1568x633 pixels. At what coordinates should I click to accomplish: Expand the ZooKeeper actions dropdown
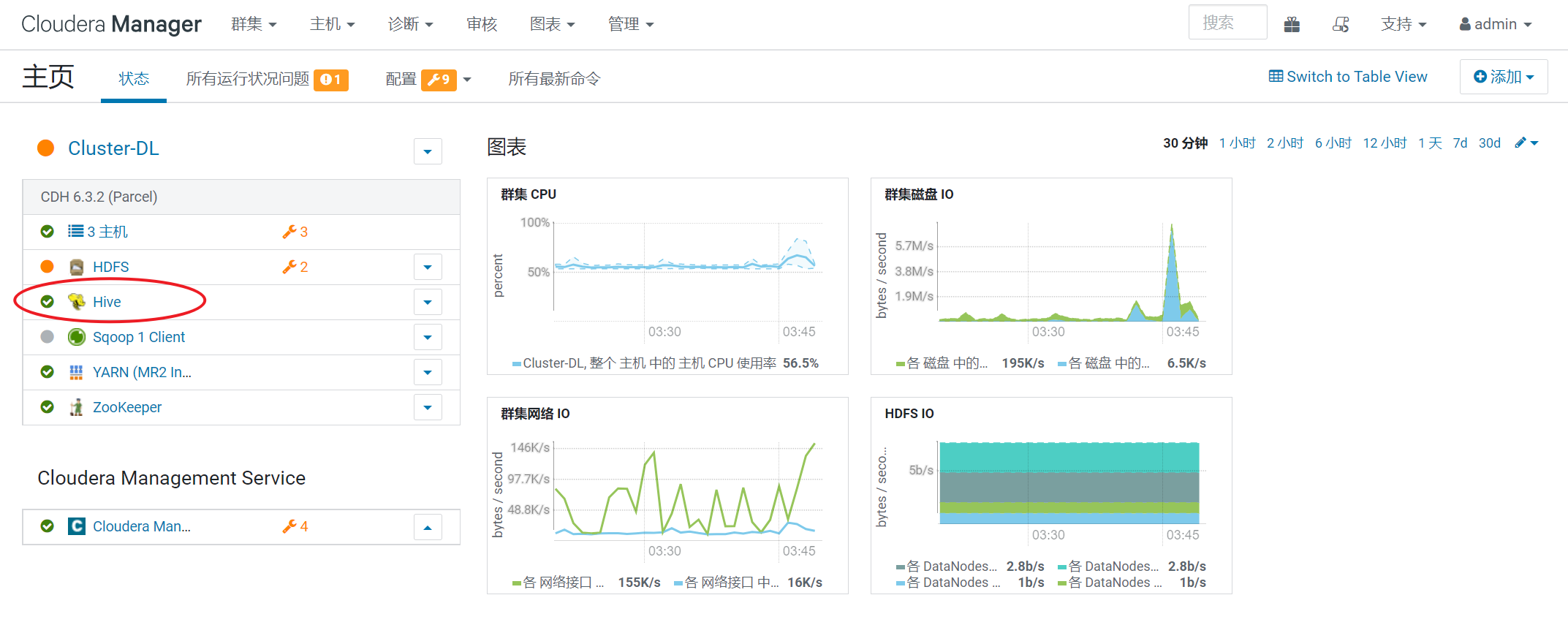coord(428,407)
